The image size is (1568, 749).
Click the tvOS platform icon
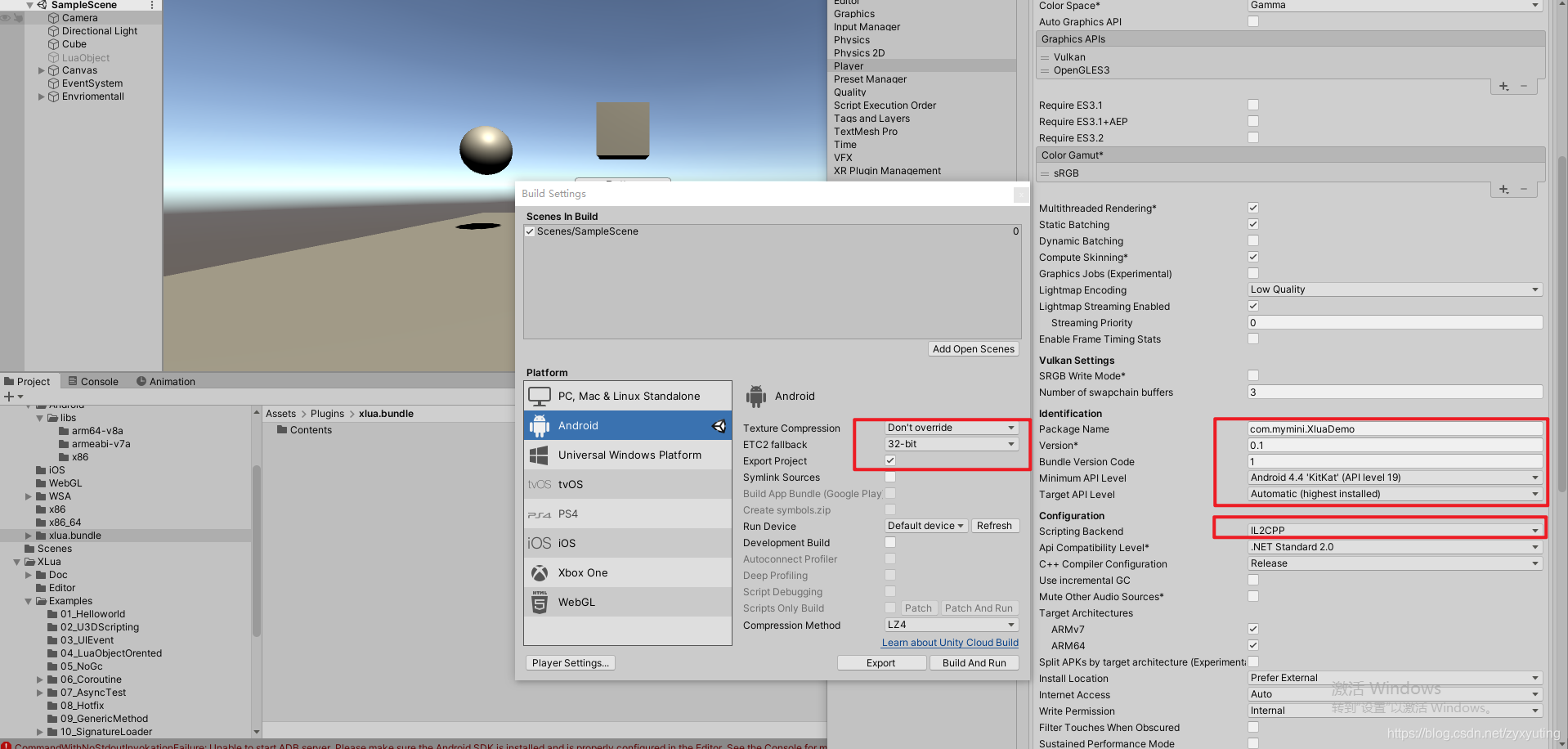[x=540, y=485]
